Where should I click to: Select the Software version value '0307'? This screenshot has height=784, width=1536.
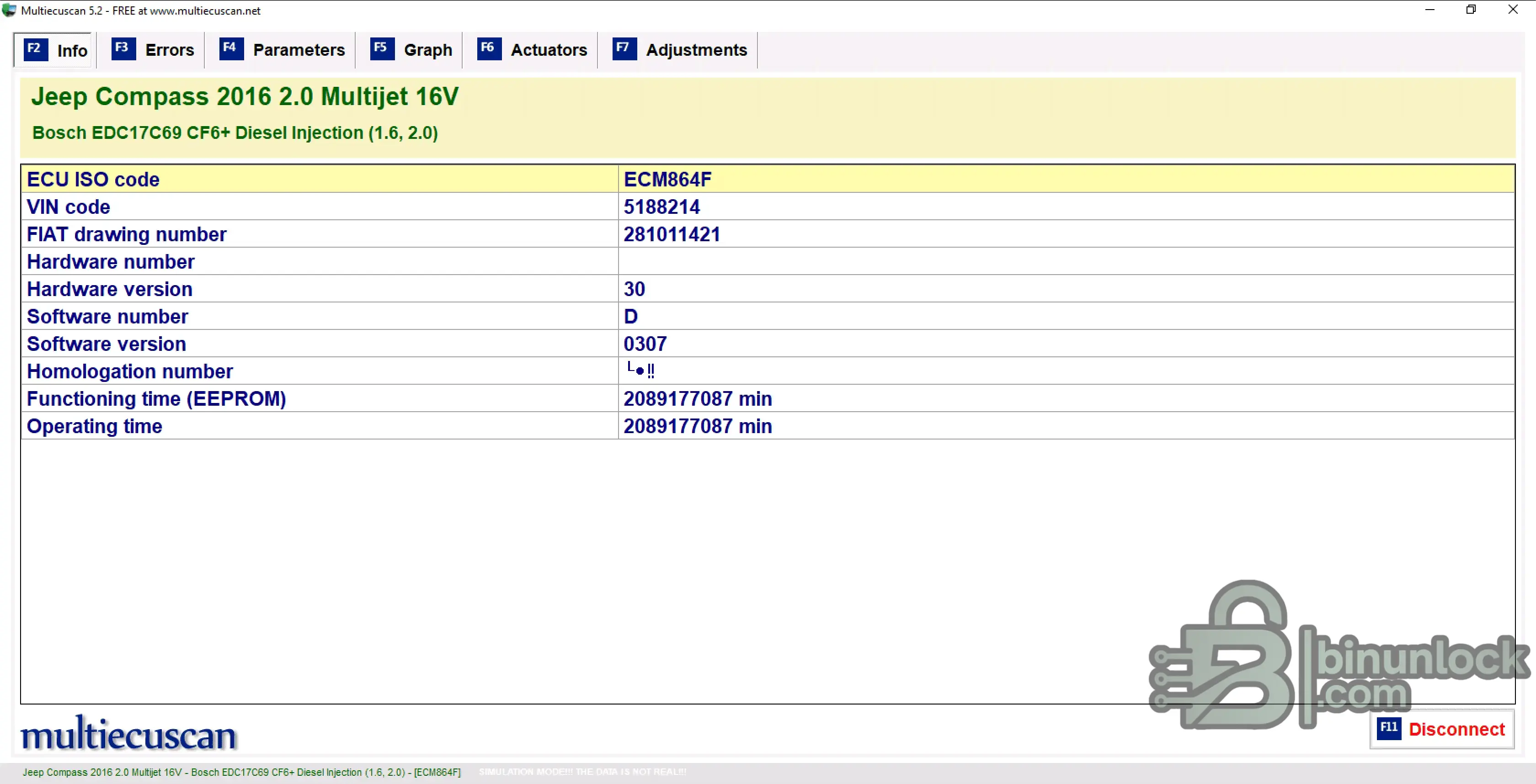click(x=645, y=344)
